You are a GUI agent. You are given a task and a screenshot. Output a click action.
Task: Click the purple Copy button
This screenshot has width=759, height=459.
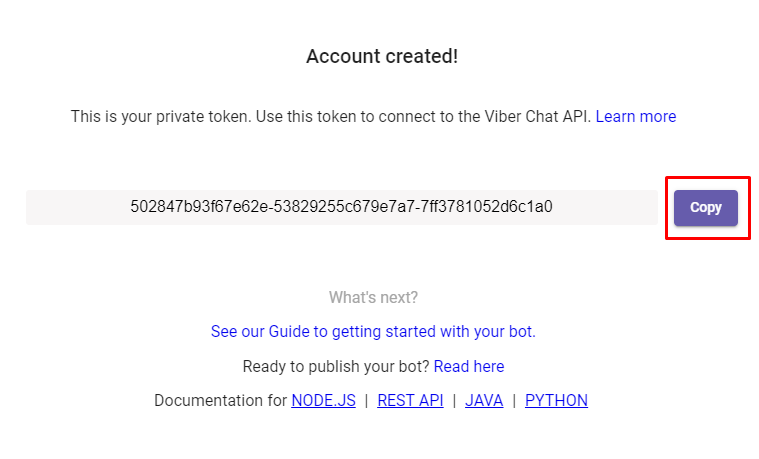point(705,208)
